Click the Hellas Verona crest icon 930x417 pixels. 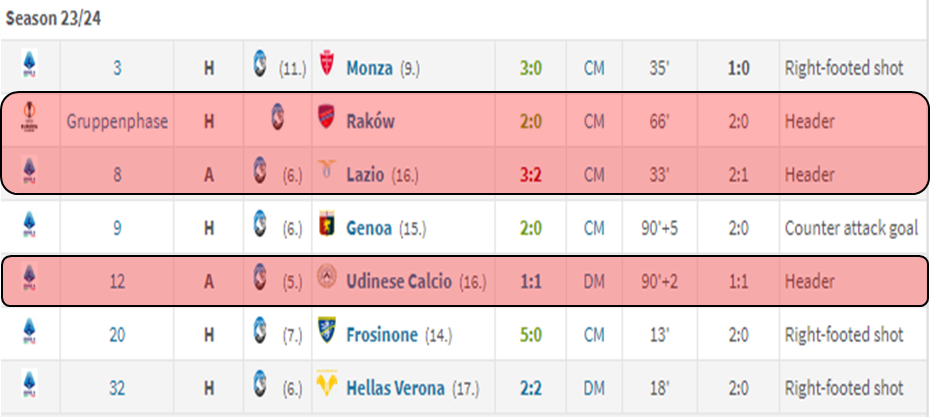(x=327, y=383)
